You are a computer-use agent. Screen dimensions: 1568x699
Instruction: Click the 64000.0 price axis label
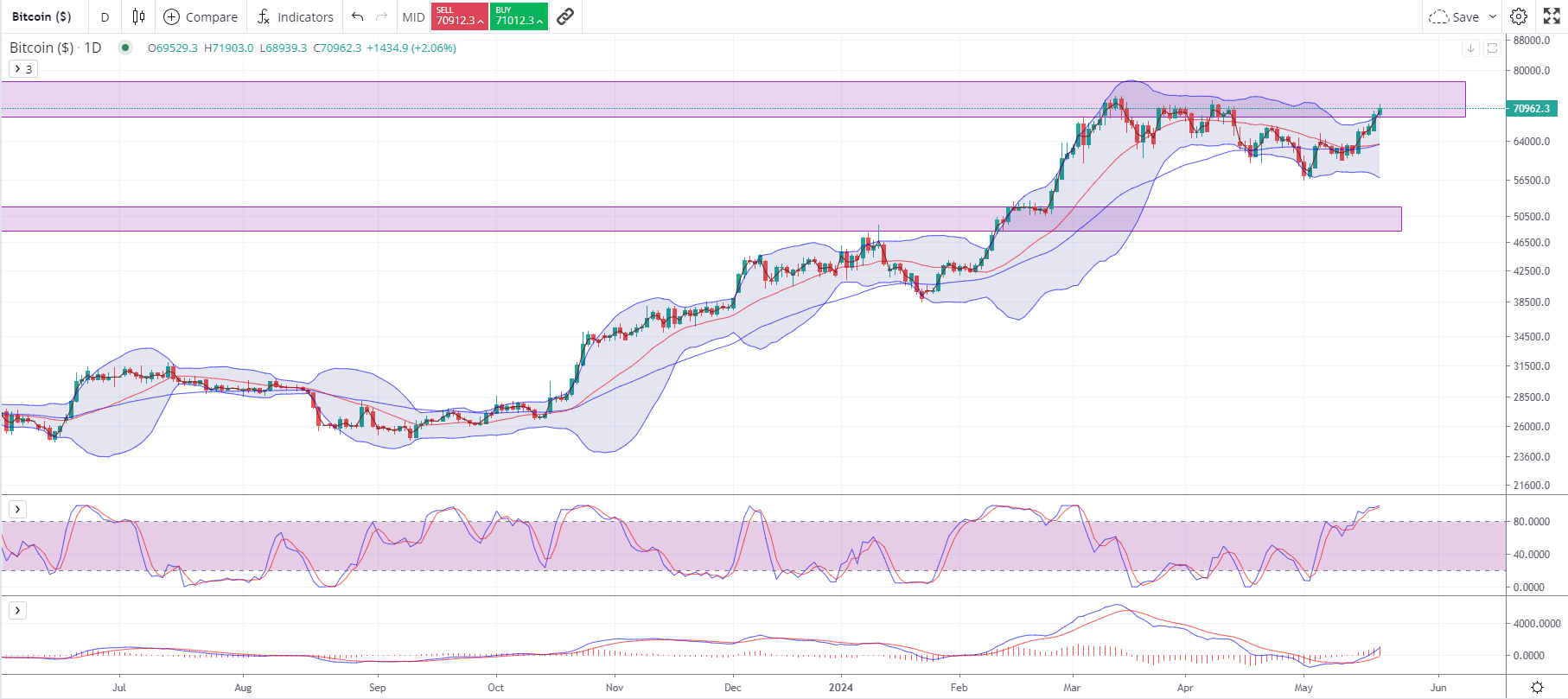click(x=1531, y=141)
